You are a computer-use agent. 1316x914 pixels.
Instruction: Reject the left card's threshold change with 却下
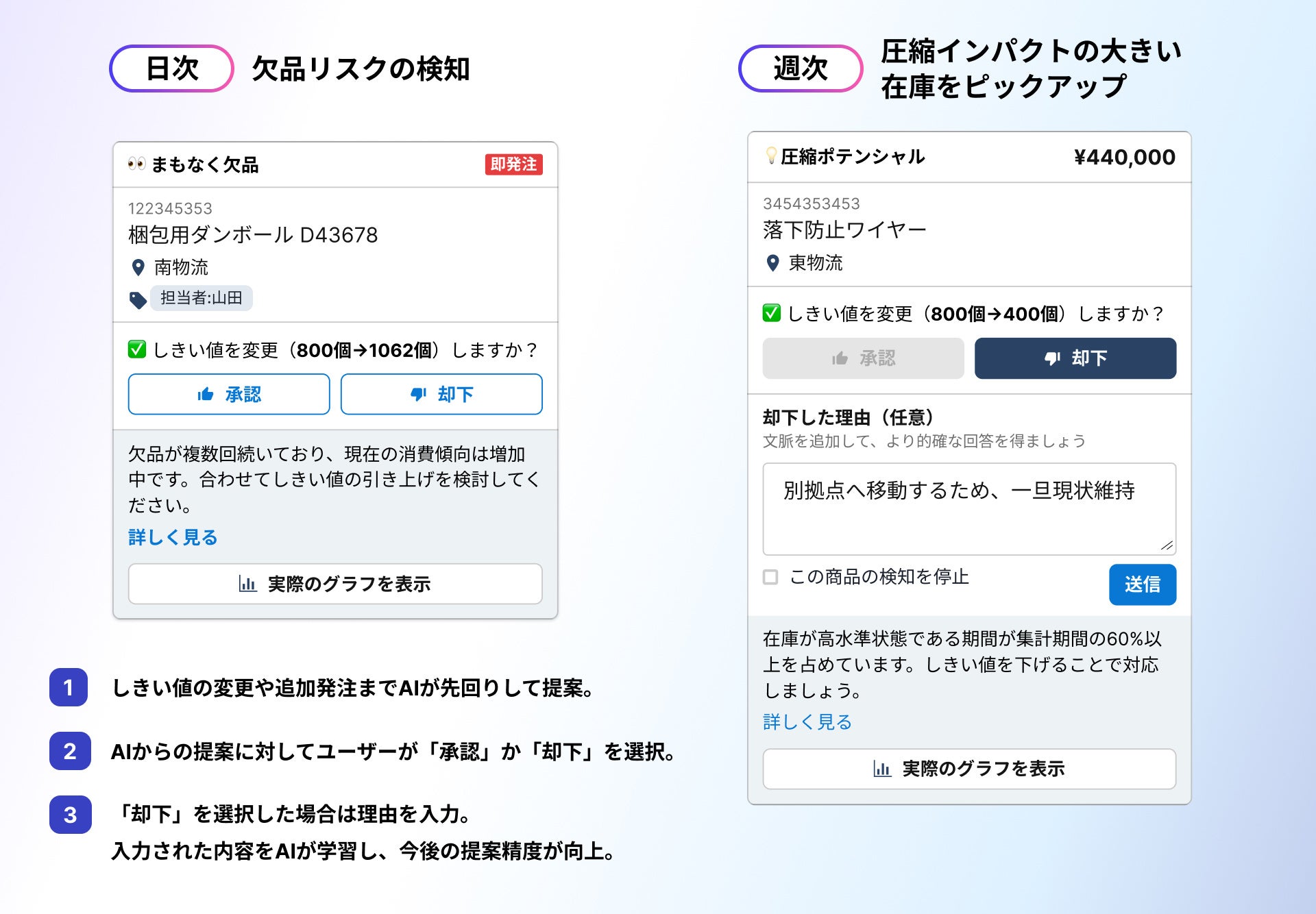point(441,394)
